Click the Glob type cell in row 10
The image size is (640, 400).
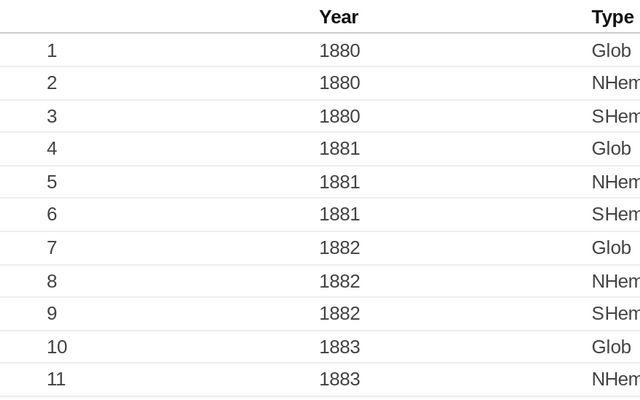click(611, 347)
